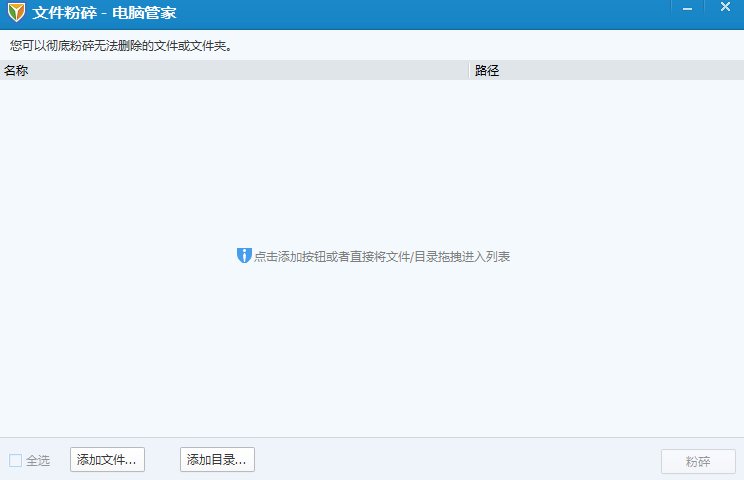Click the 文件粉碎 - 电脑管家 title text
Image resolution: width=744 pixels, height=480 pixels.
click(x=104, y=13)
